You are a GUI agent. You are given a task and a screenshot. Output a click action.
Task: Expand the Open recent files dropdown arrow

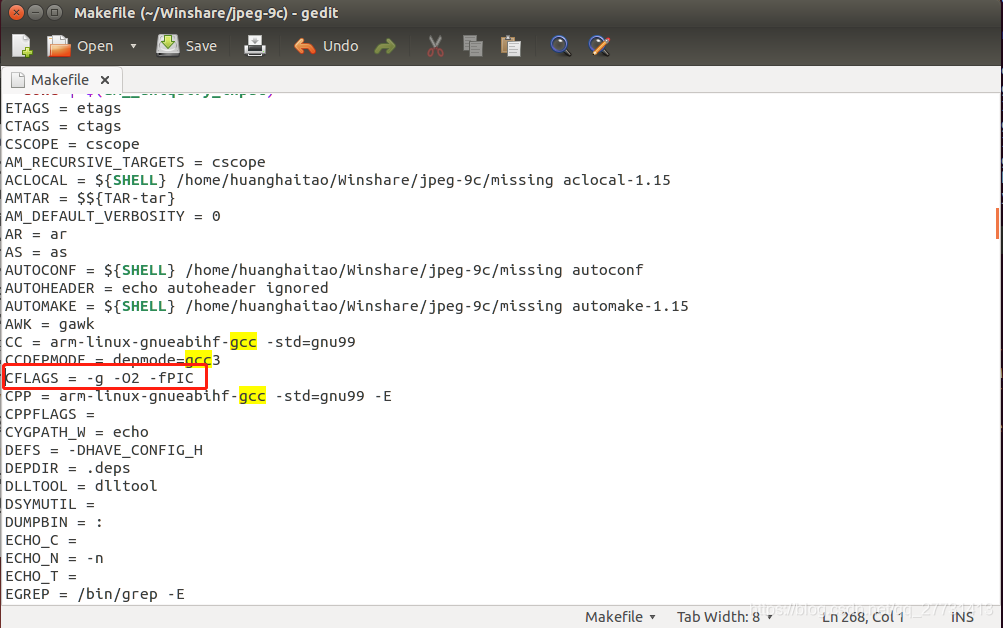click(x=133, y=46)
